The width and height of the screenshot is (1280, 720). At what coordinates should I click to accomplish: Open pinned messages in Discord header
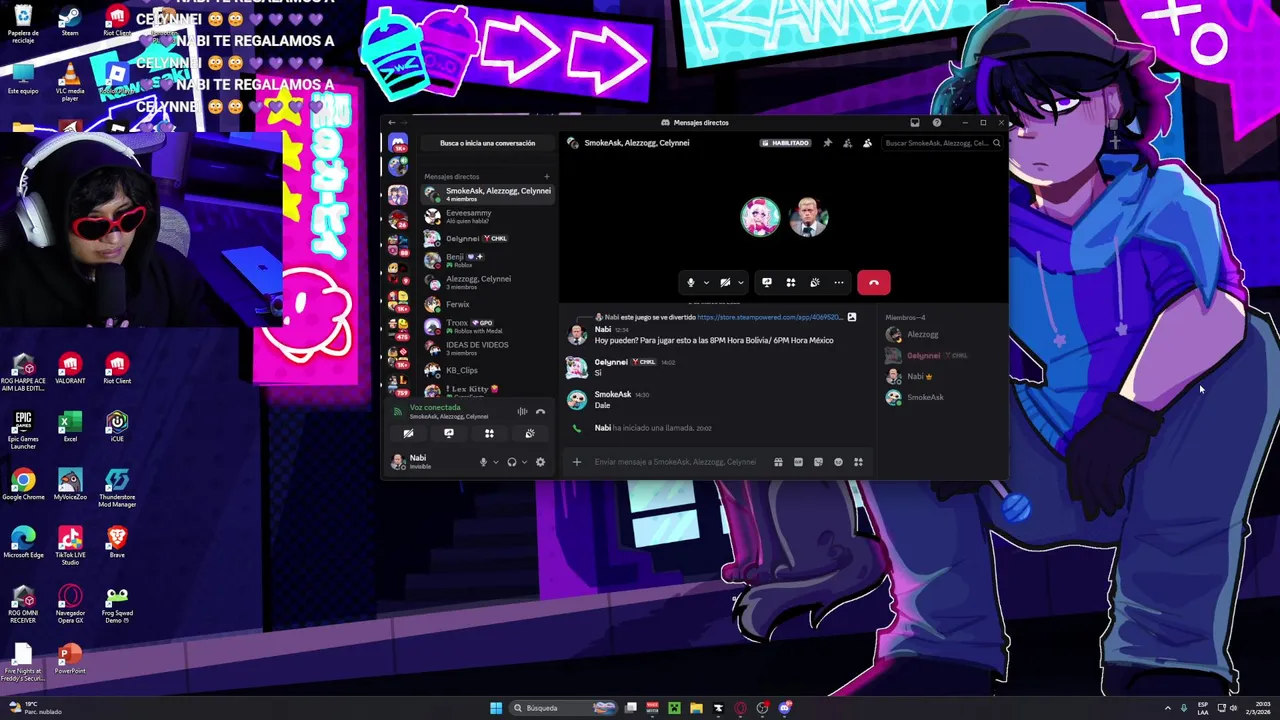coord(827,143)
